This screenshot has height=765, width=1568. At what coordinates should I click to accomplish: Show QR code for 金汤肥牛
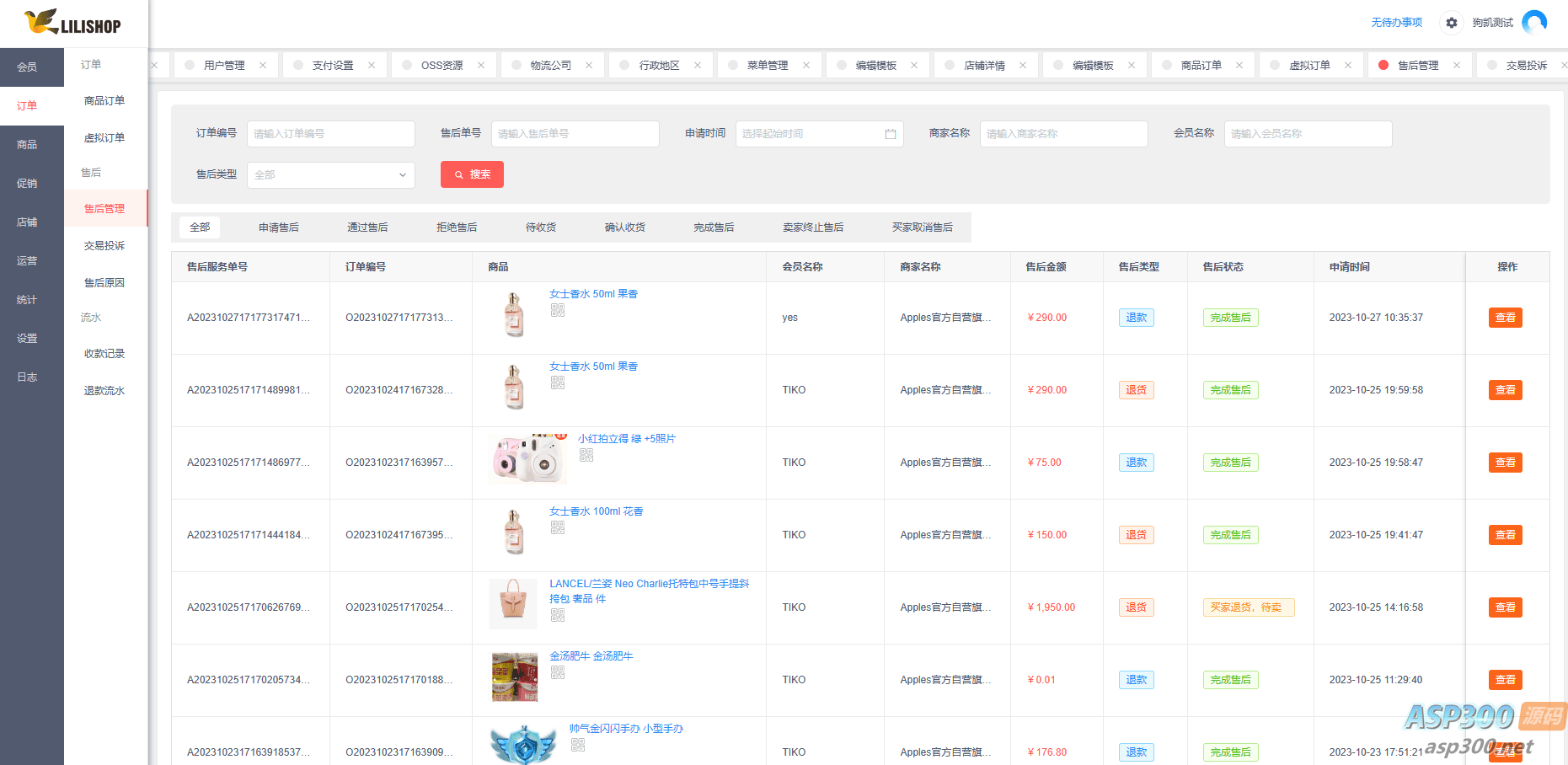point(558,672)
